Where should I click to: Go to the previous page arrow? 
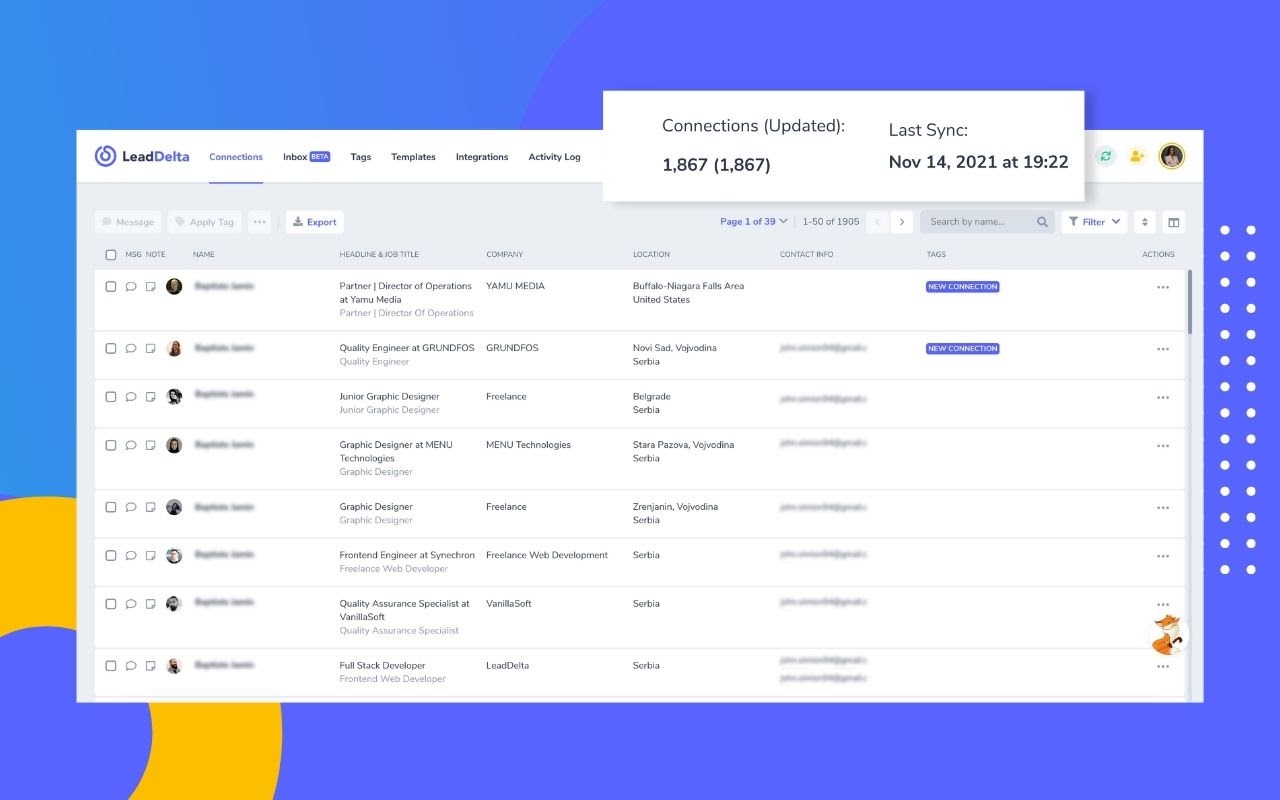click(878, 222)
